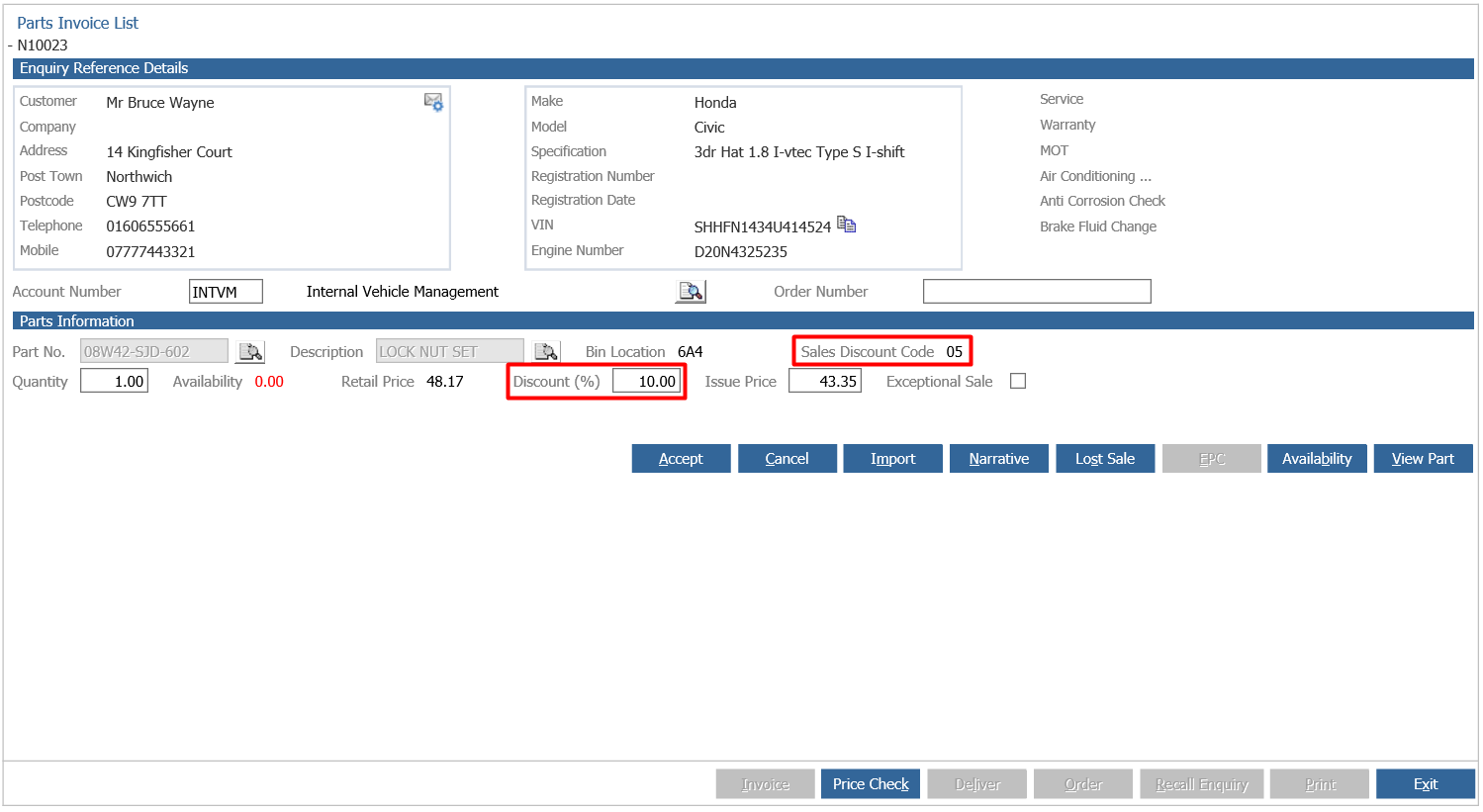
Task: Click the disabled Invoice button
Action: click(766, 783)
